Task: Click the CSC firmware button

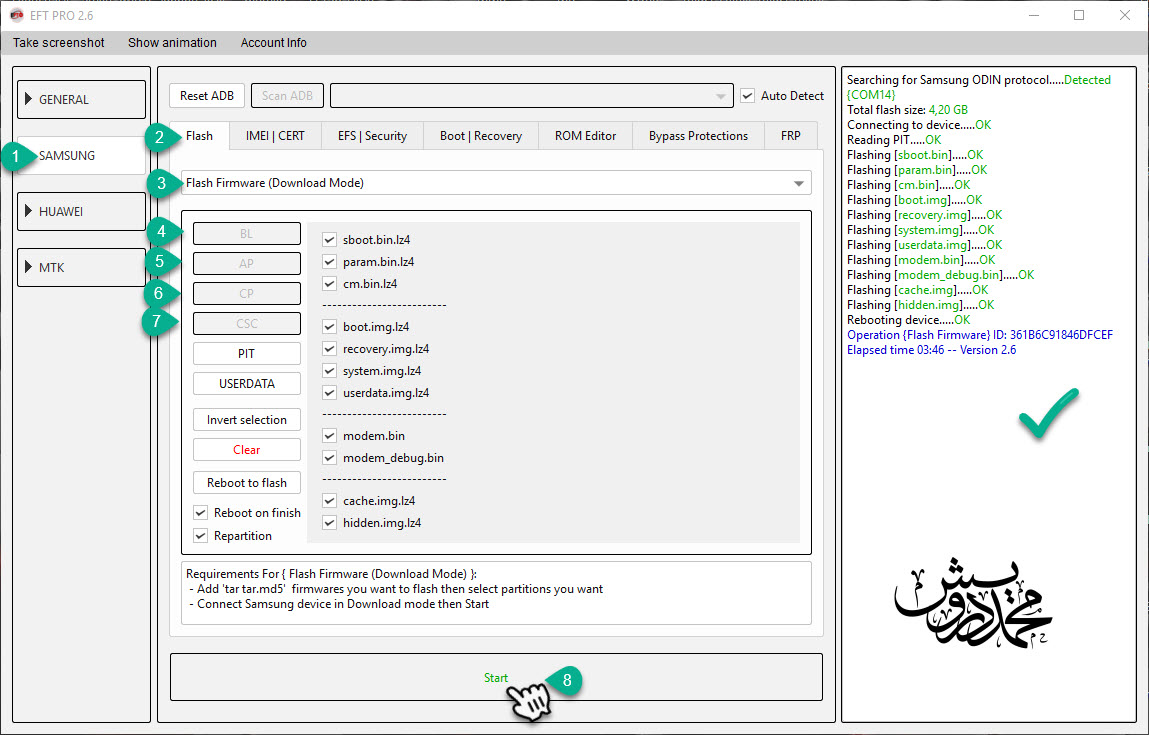Action: [x=247, y=324]
